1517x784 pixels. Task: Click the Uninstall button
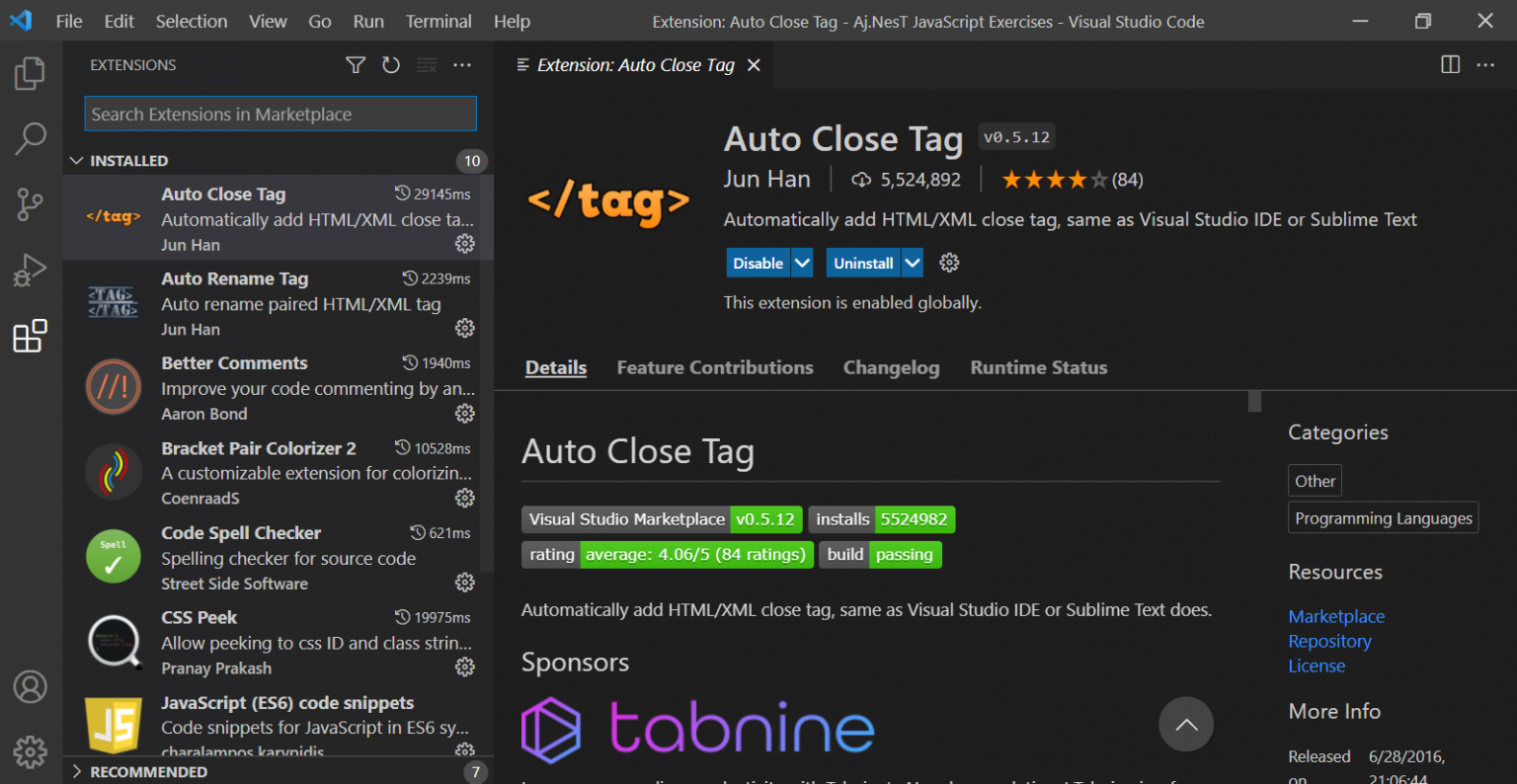click(862, 263)
